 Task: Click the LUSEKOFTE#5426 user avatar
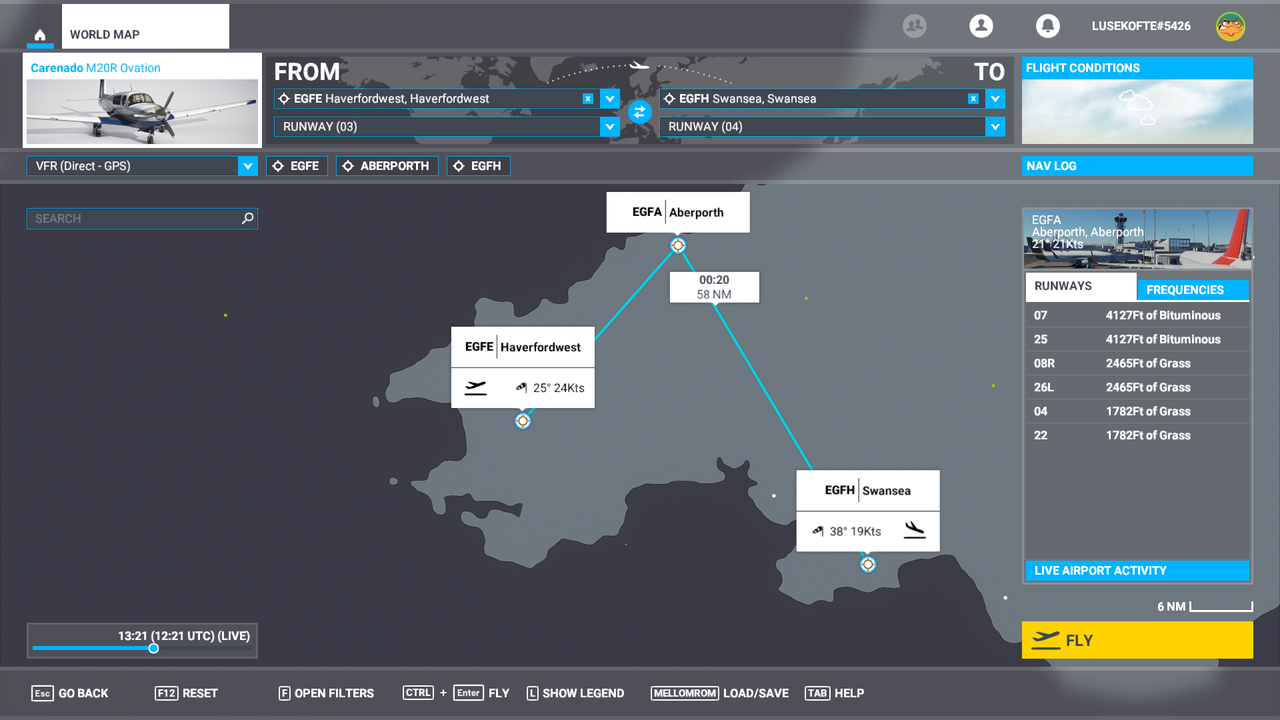point(1230,26)
